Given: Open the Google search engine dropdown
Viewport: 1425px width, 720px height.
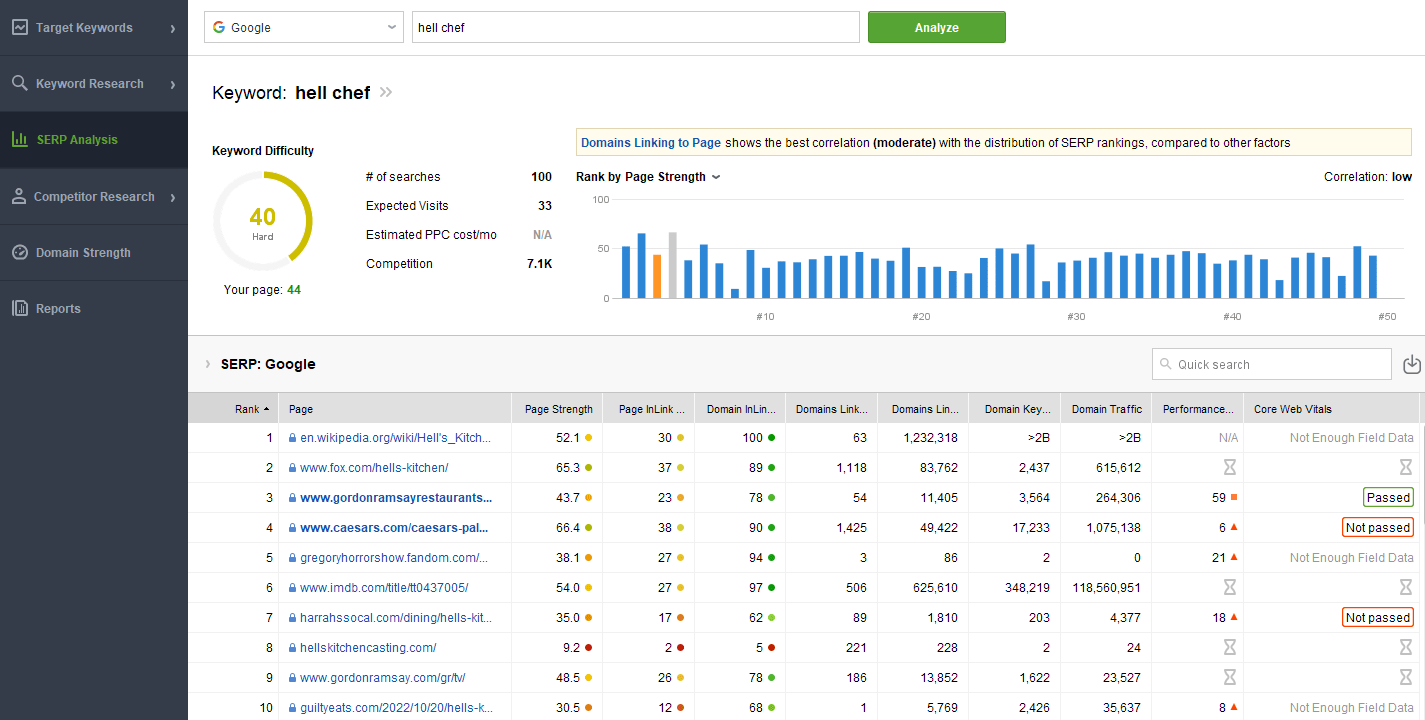Looking at the screenshot, I should (304, 28).
